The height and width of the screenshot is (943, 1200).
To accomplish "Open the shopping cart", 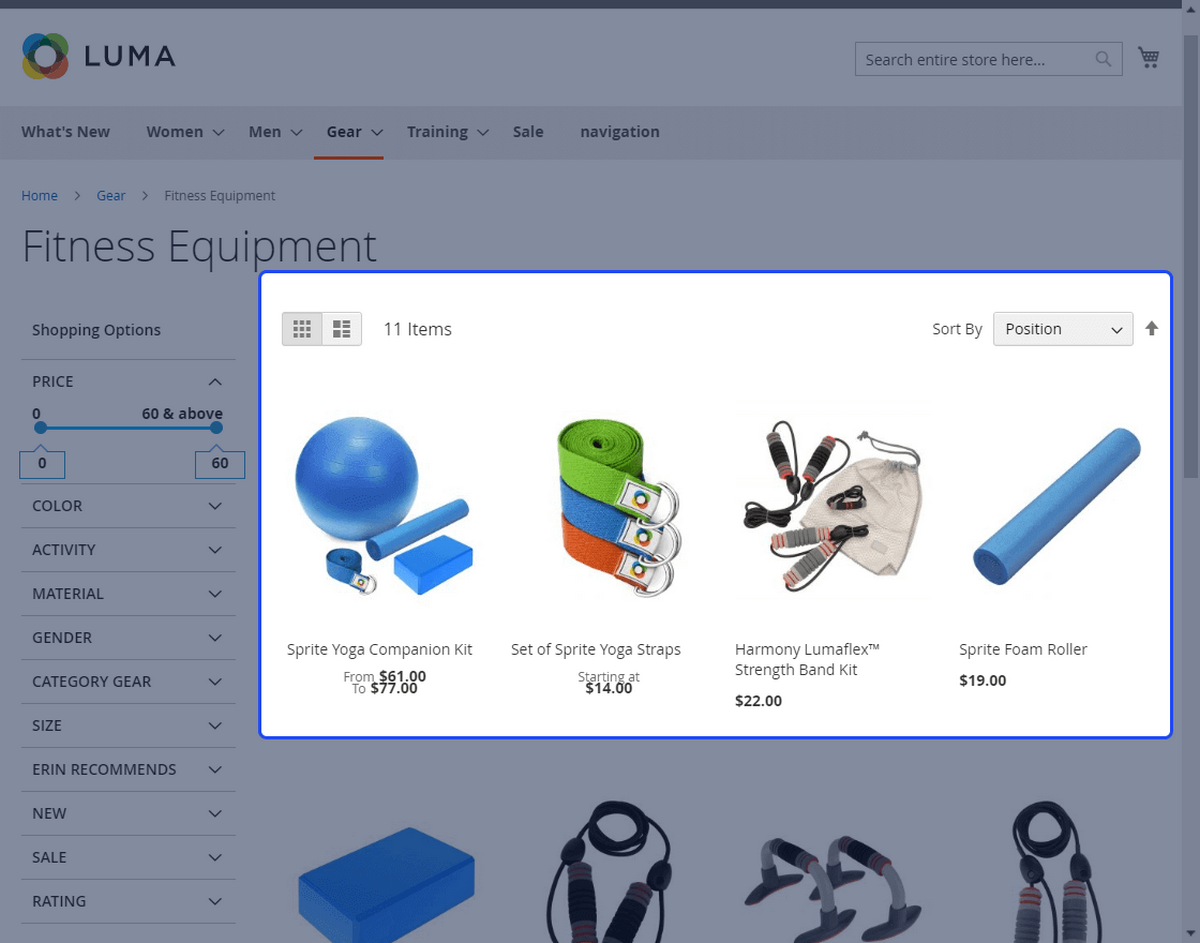I will click(1149, 59).
